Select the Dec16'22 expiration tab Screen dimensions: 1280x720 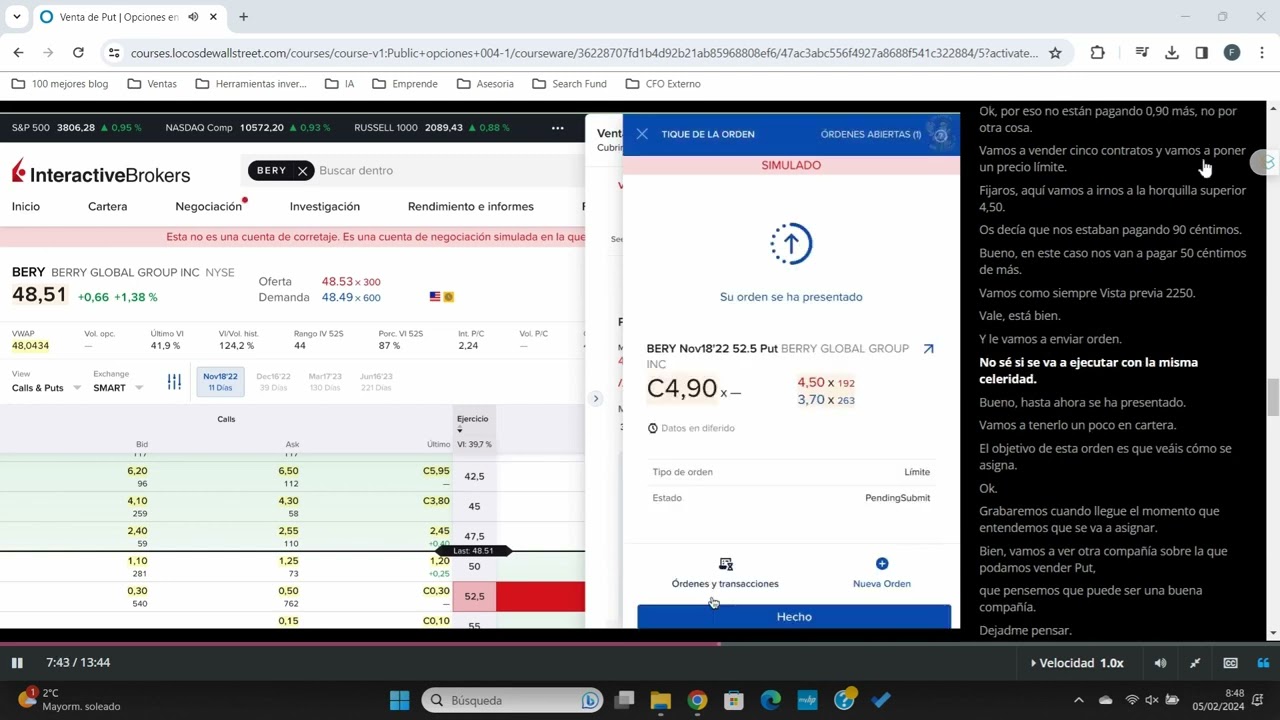(x=273, y=382)
